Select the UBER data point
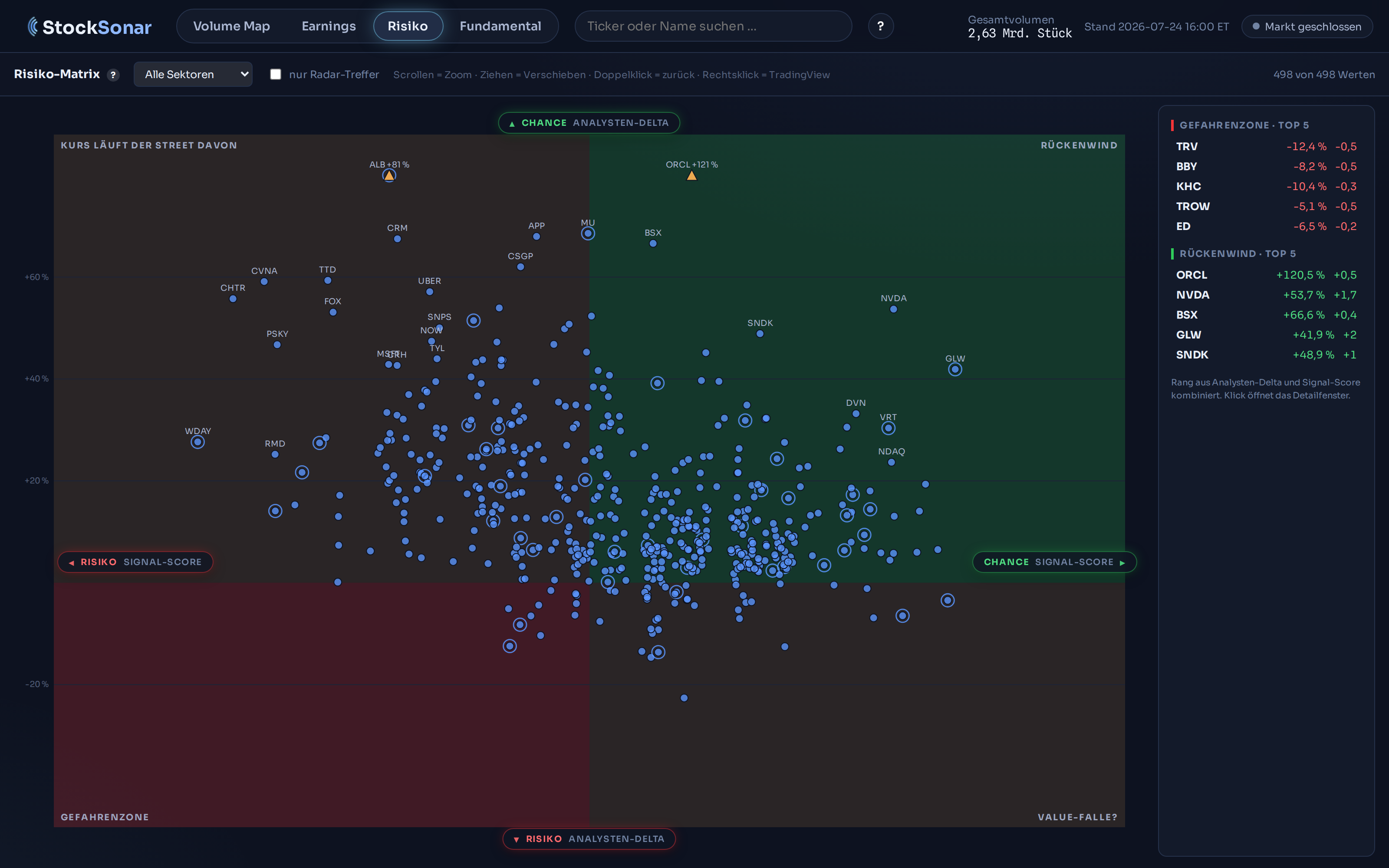The image size is (1389, 868). [429, 292]
